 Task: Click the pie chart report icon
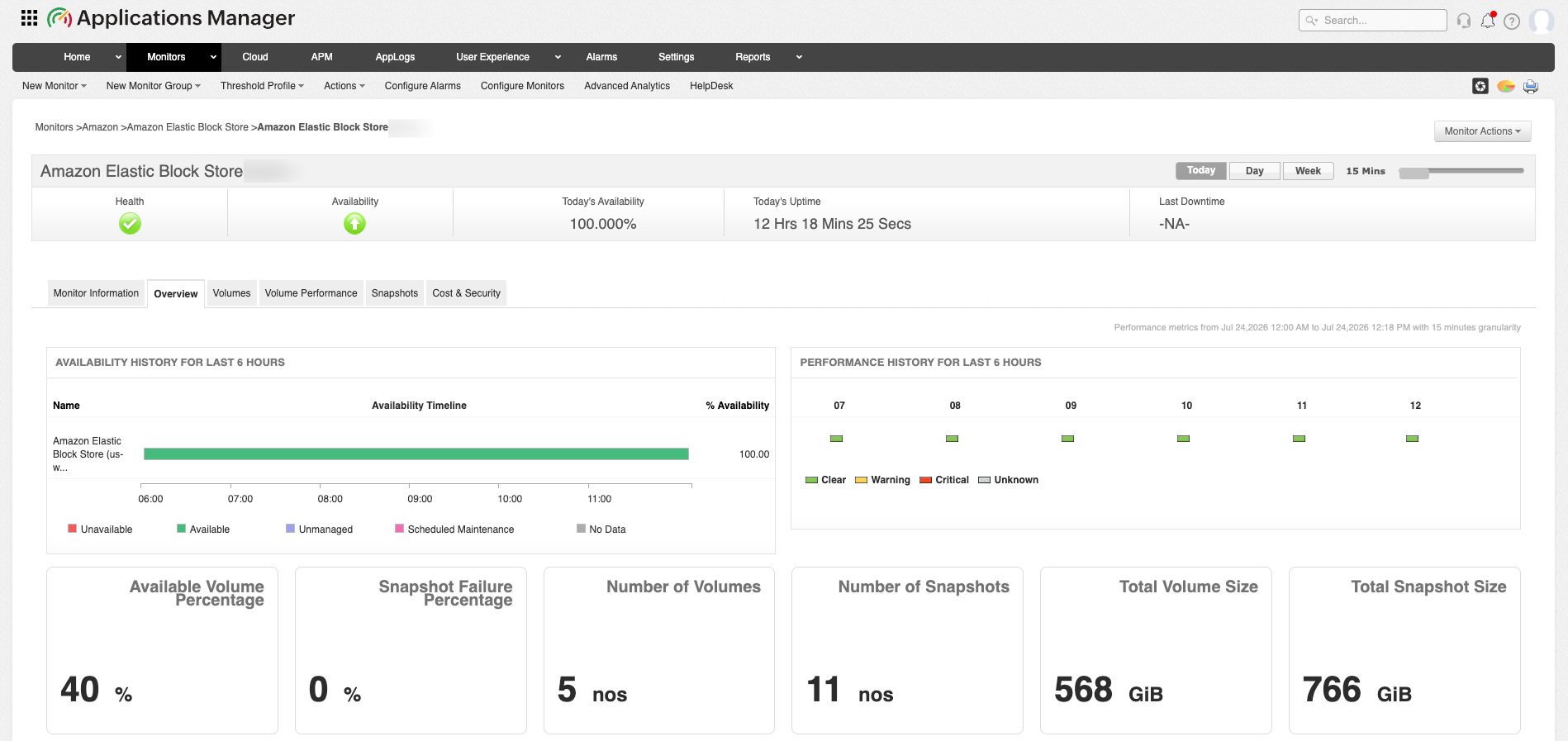1506,86
